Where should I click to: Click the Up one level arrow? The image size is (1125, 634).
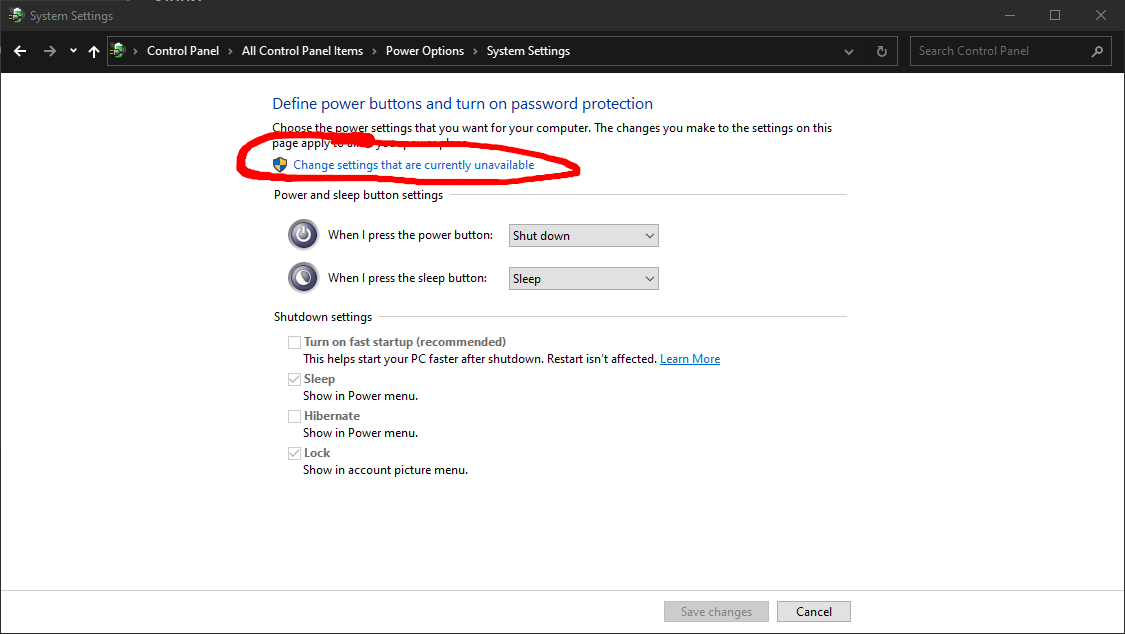pos(94,51)
